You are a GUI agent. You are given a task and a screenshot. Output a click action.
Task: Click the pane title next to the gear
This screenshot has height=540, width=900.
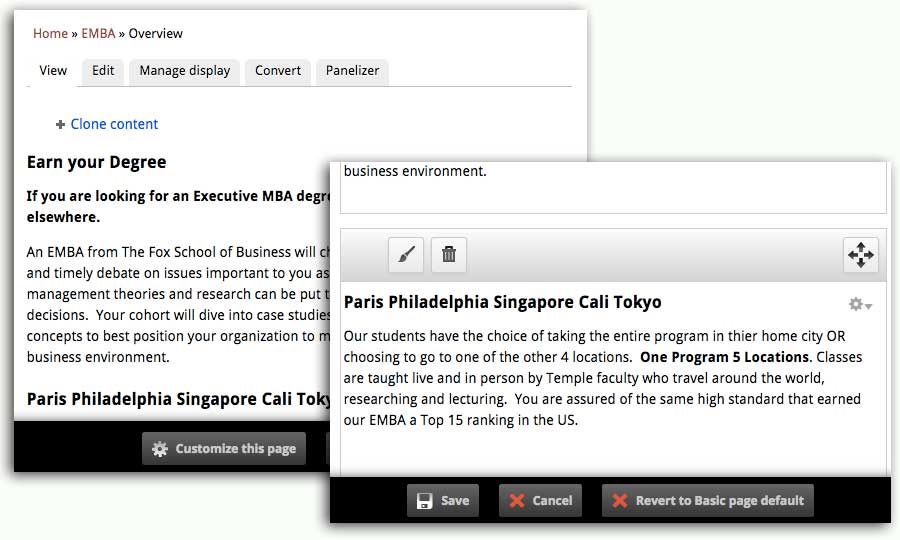click(x=502, y=302)
